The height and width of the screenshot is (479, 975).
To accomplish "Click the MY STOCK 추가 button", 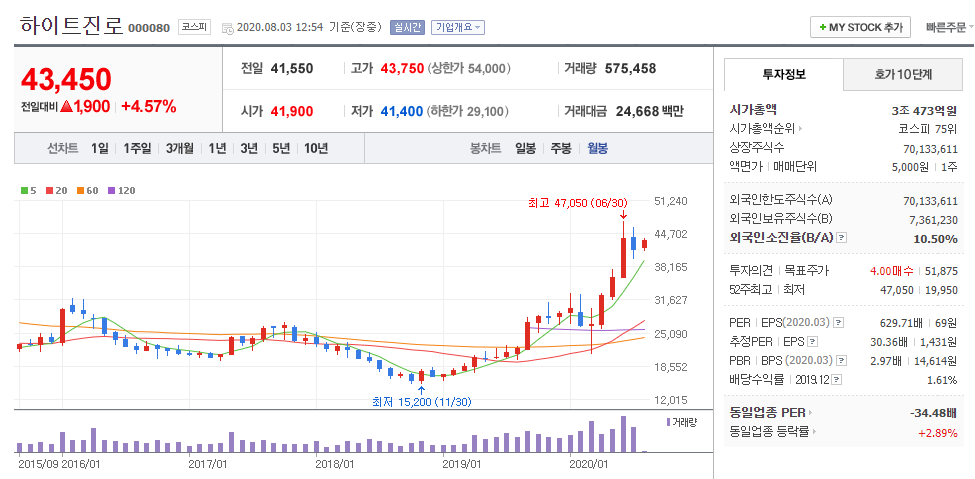I will (x=861, y=27).
